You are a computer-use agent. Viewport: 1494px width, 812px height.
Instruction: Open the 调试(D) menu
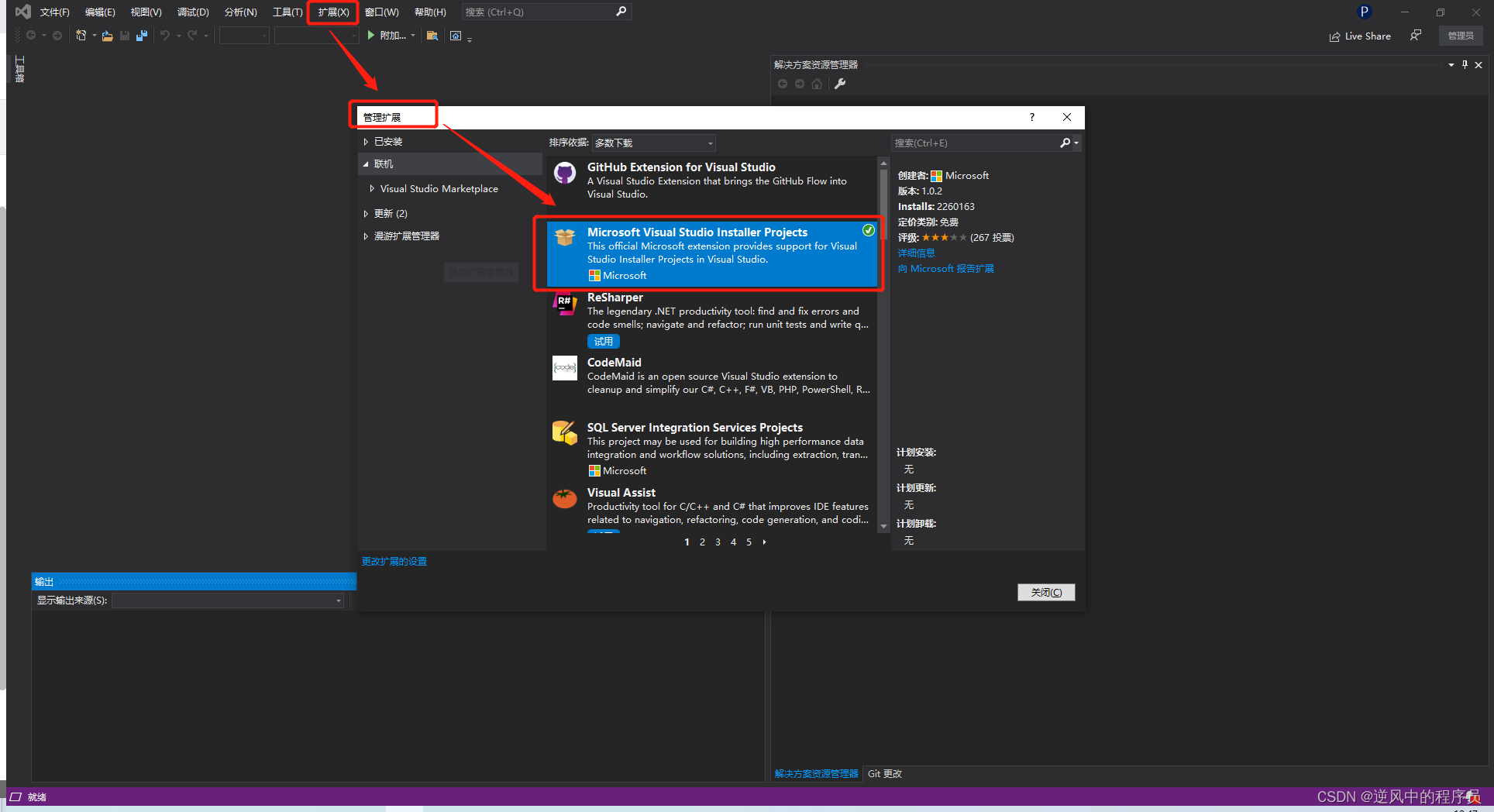point(193,12)
